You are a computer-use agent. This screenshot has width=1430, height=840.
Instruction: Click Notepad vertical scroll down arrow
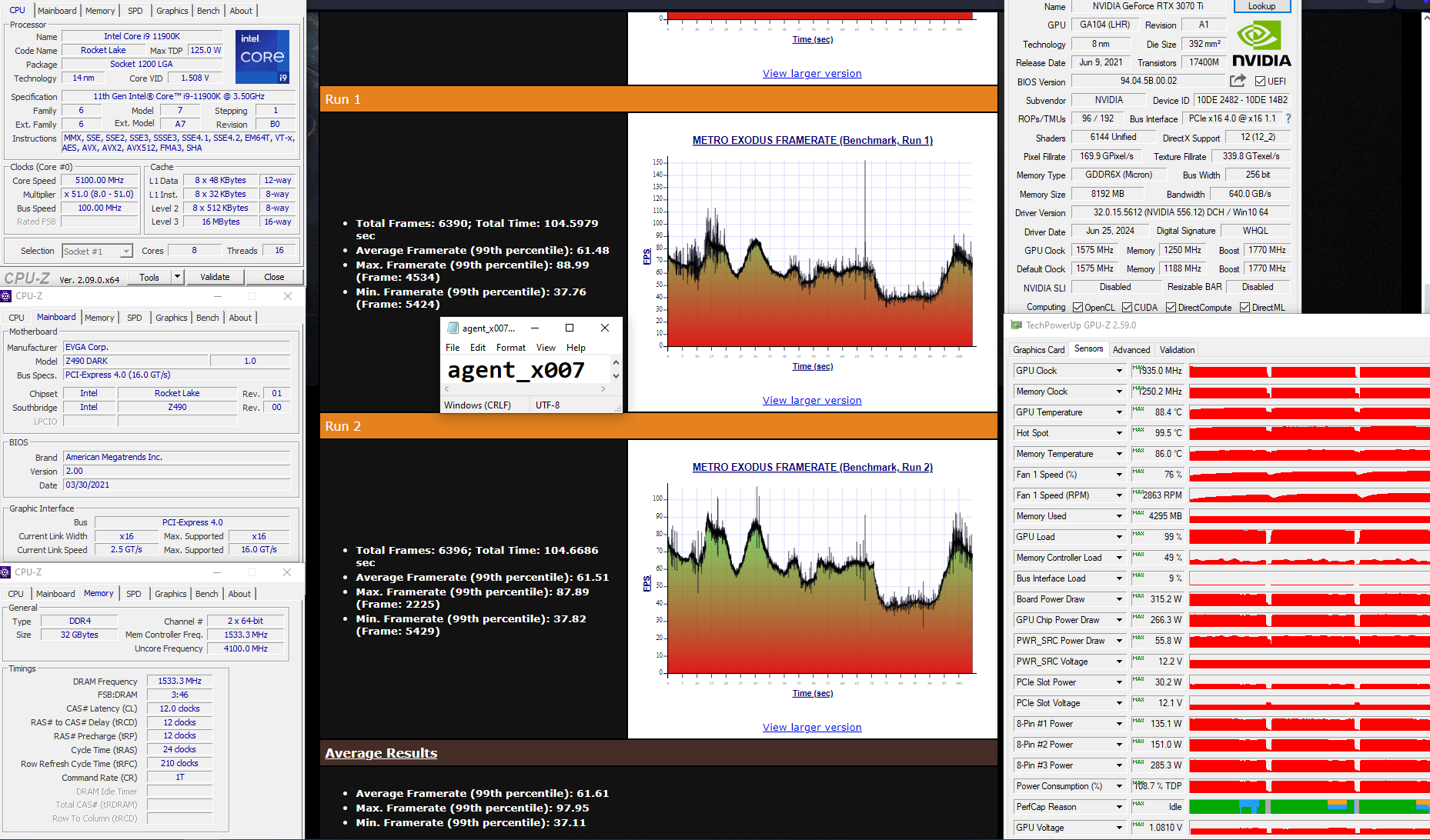(616, 376)
